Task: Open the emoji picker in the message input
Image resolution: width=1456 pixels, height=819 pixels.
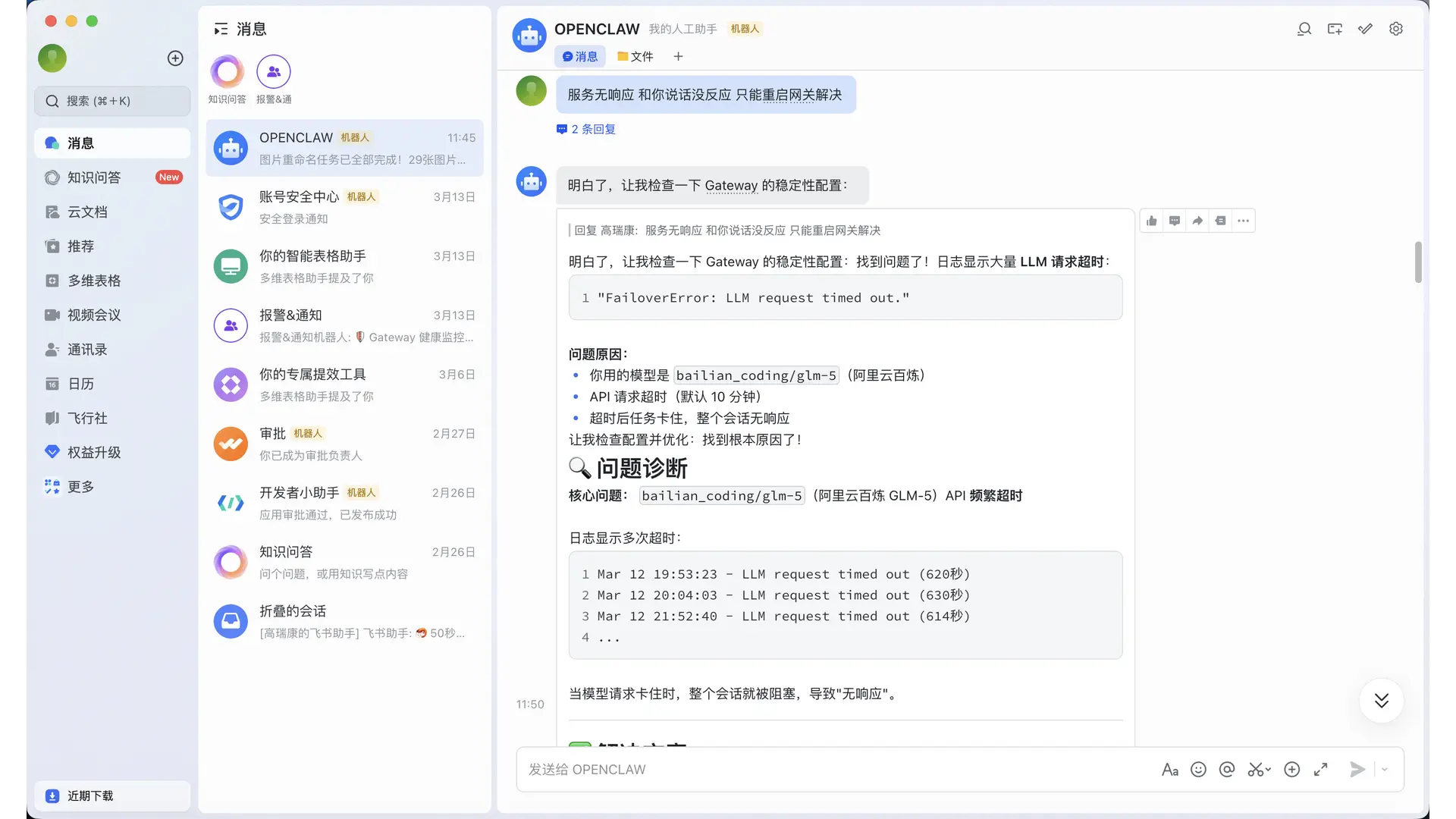Action: 1198,769
